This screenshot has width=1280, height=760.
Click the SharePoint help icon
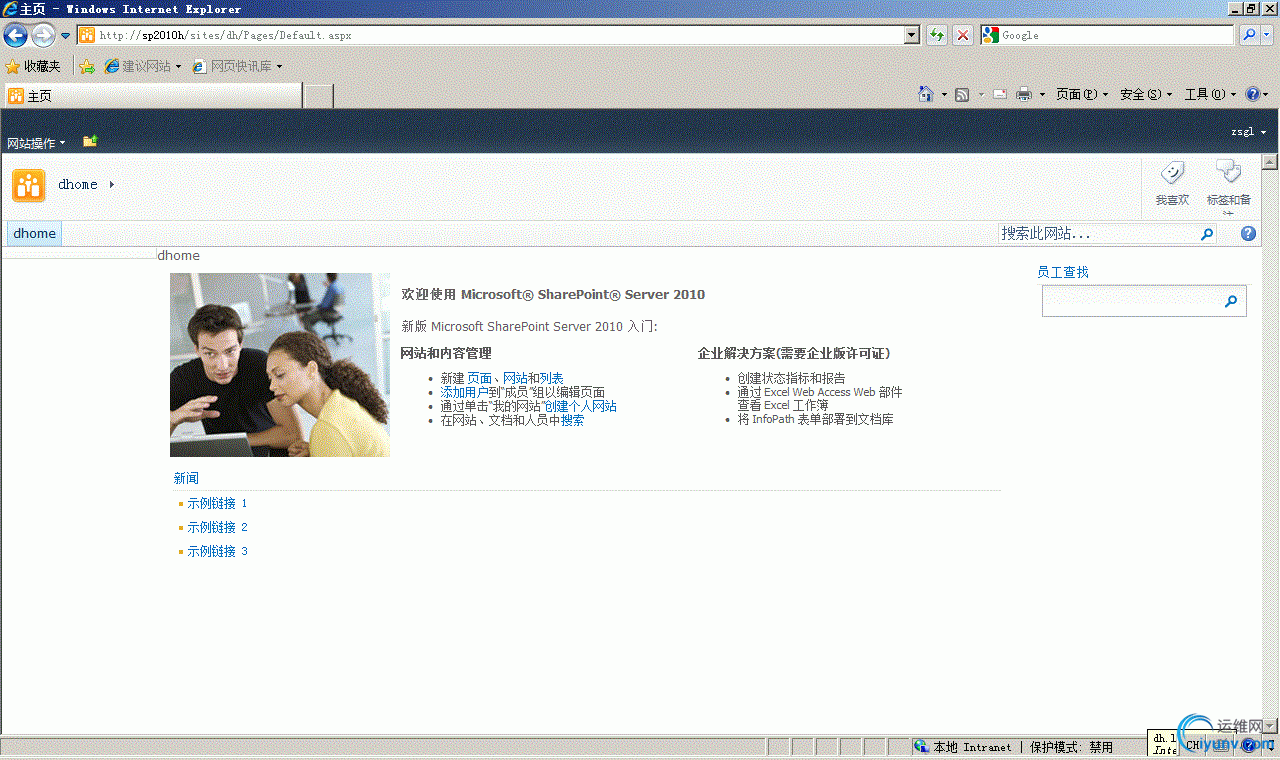(x=1248, y=234)
